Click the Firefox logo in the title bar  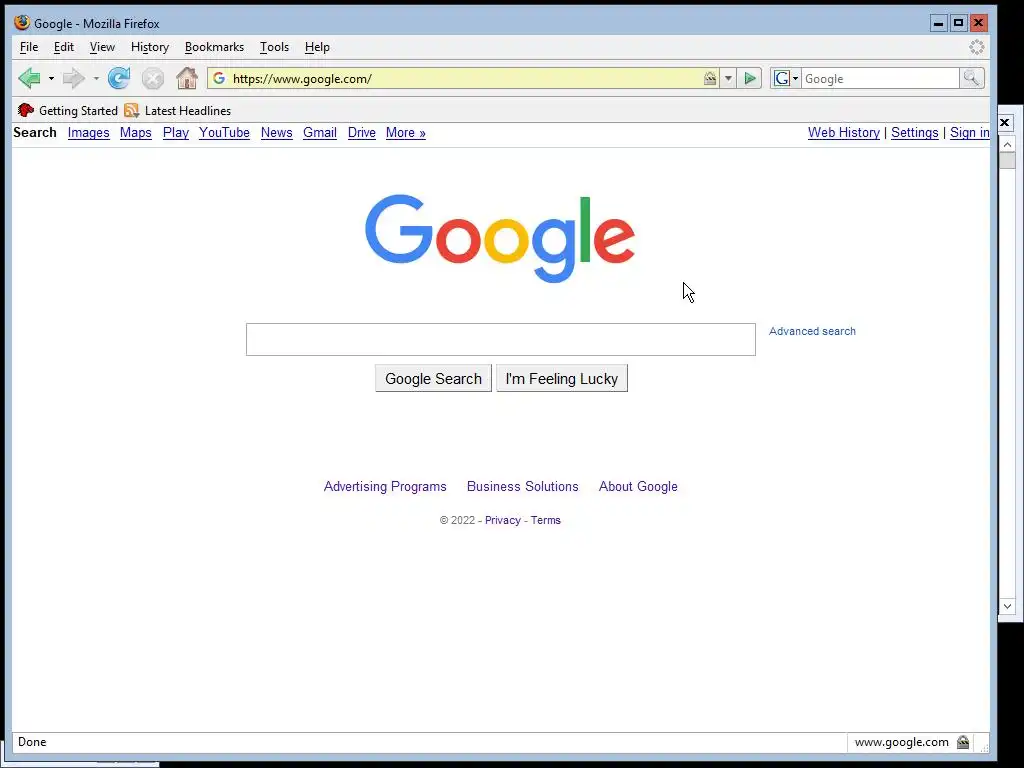tap(22, 23)
